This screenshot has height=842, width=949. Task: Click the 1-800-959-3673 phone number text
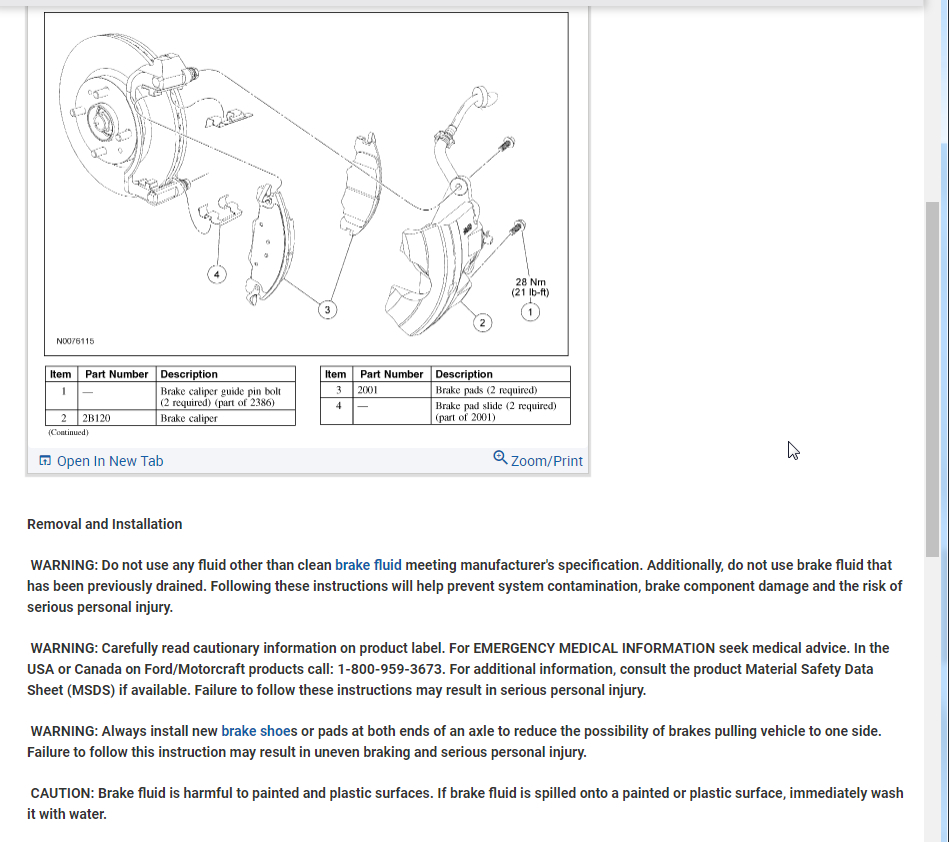point(389,669)
